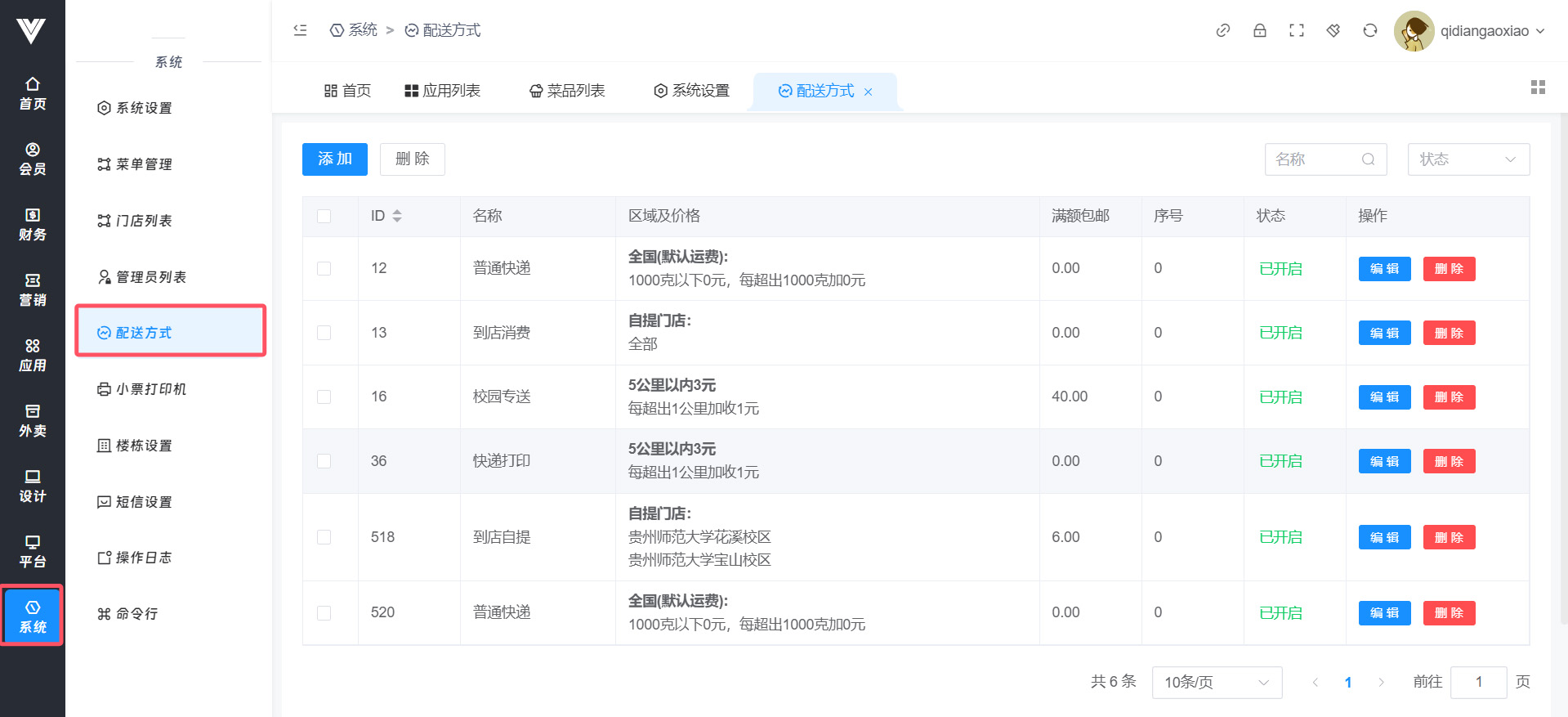
Task: Click 编辑 for the 校园专送 row
Action: pyautogui.click(x=1383, y=397)
